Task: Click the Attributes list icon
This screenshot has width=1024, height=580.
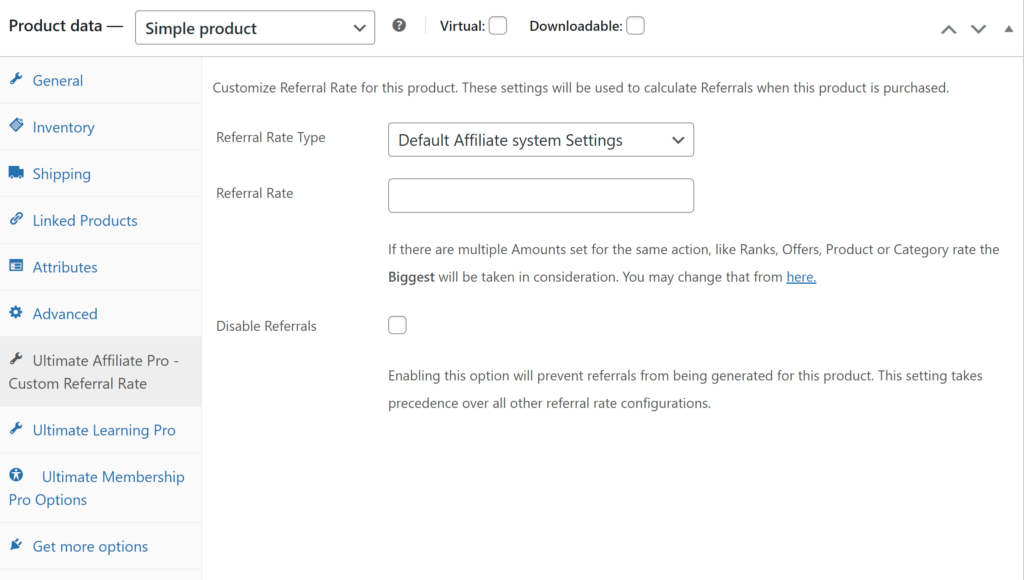Action: click(x=16, y=266)
